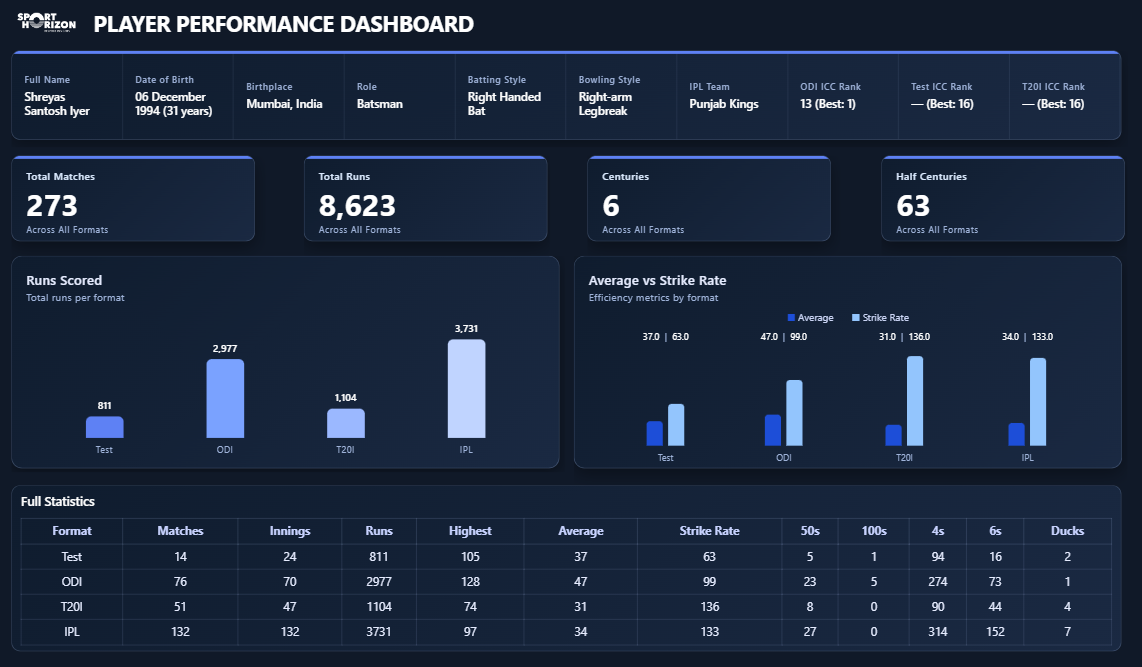Click the T20I bar showing 1,104 runs

(x=346, y=423)
